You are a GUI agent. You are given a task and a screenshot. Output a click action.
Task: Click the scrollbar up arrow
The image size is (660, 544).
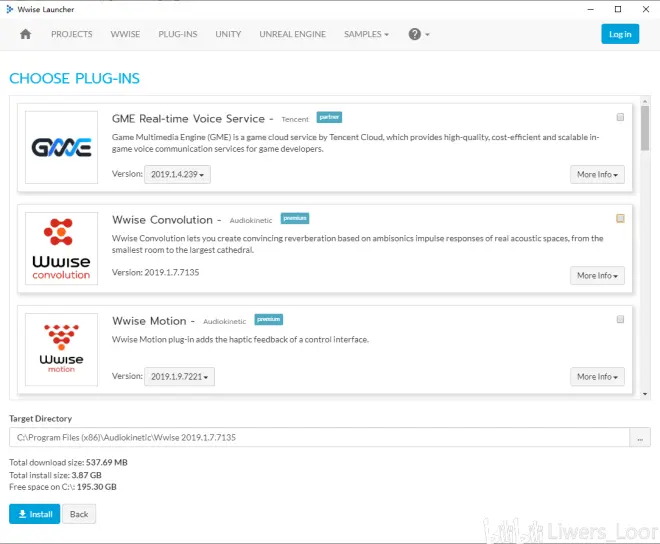(645, 101)
